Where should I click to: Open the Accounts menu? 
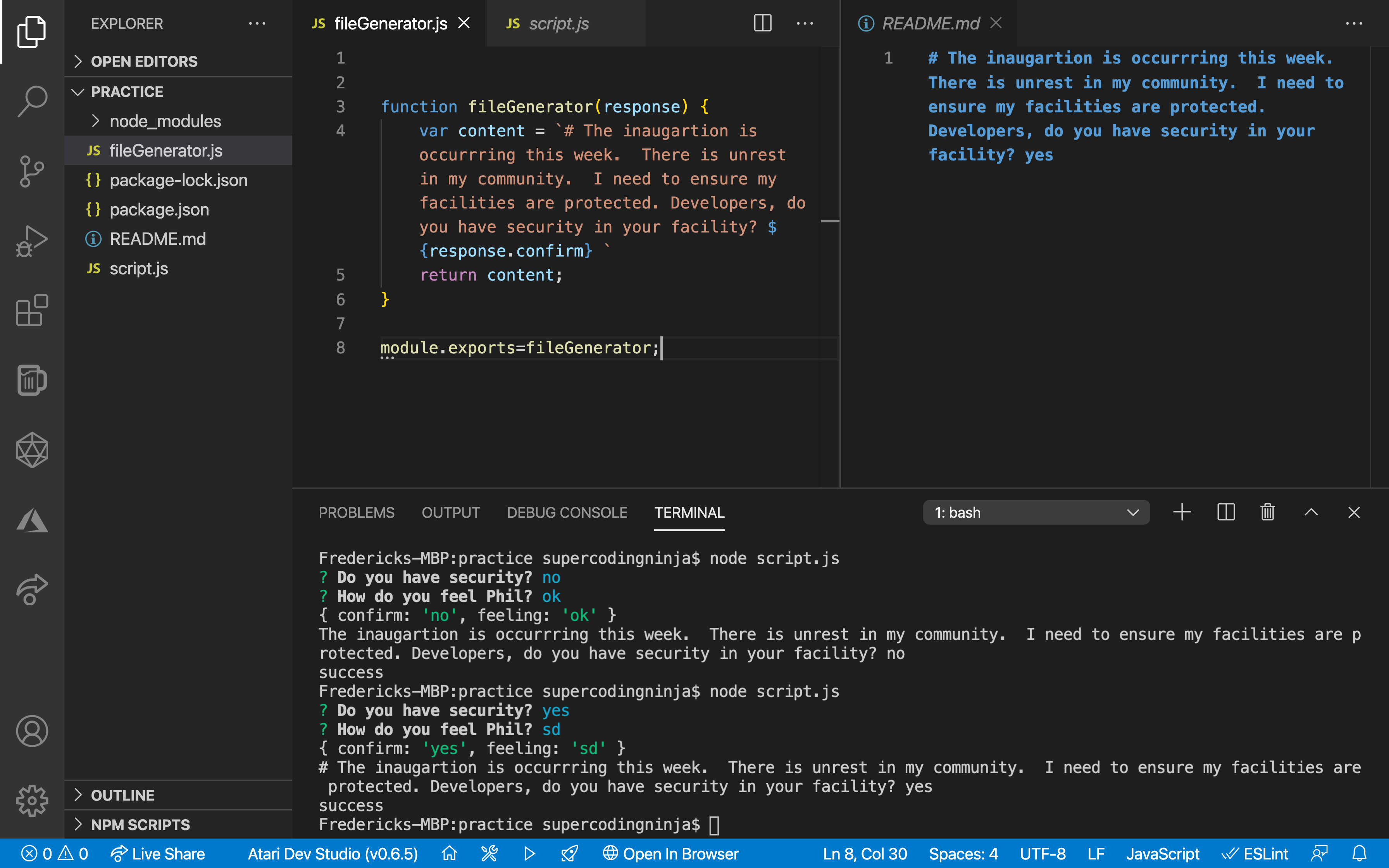[31, 731]
